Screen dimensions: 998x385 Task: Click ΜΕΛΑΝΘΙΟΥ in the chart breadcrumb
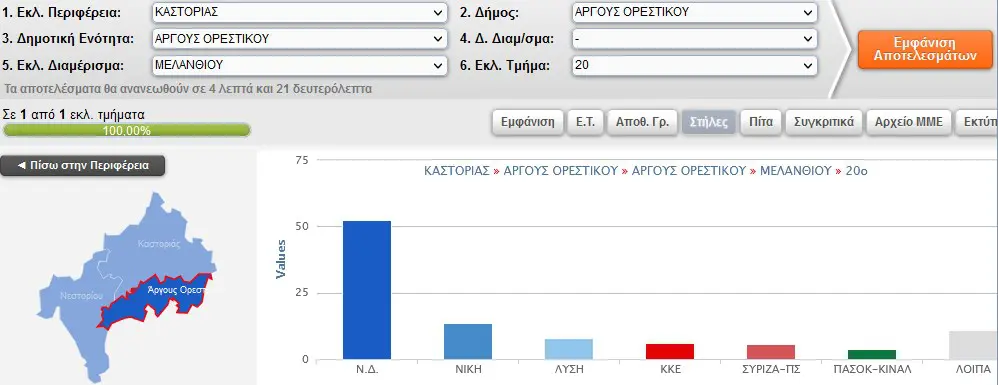pos(796,171)
